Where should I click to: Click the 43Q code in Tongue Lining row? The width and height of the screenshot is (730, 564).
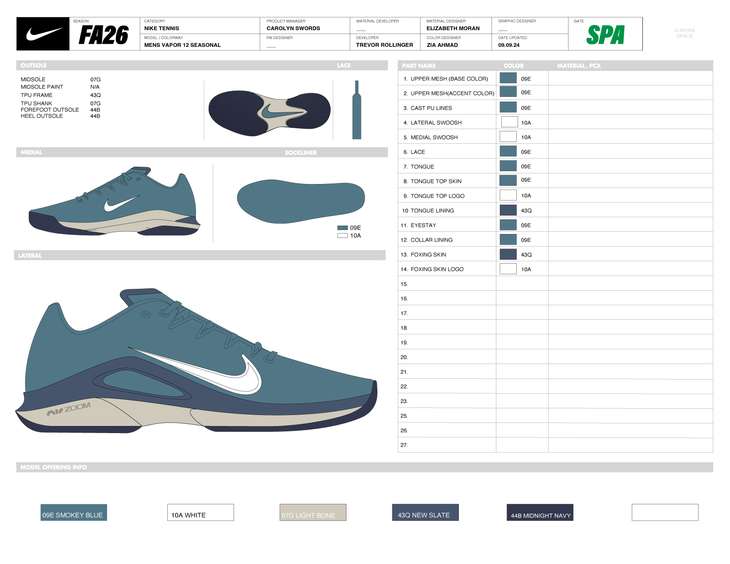point(526,211)
